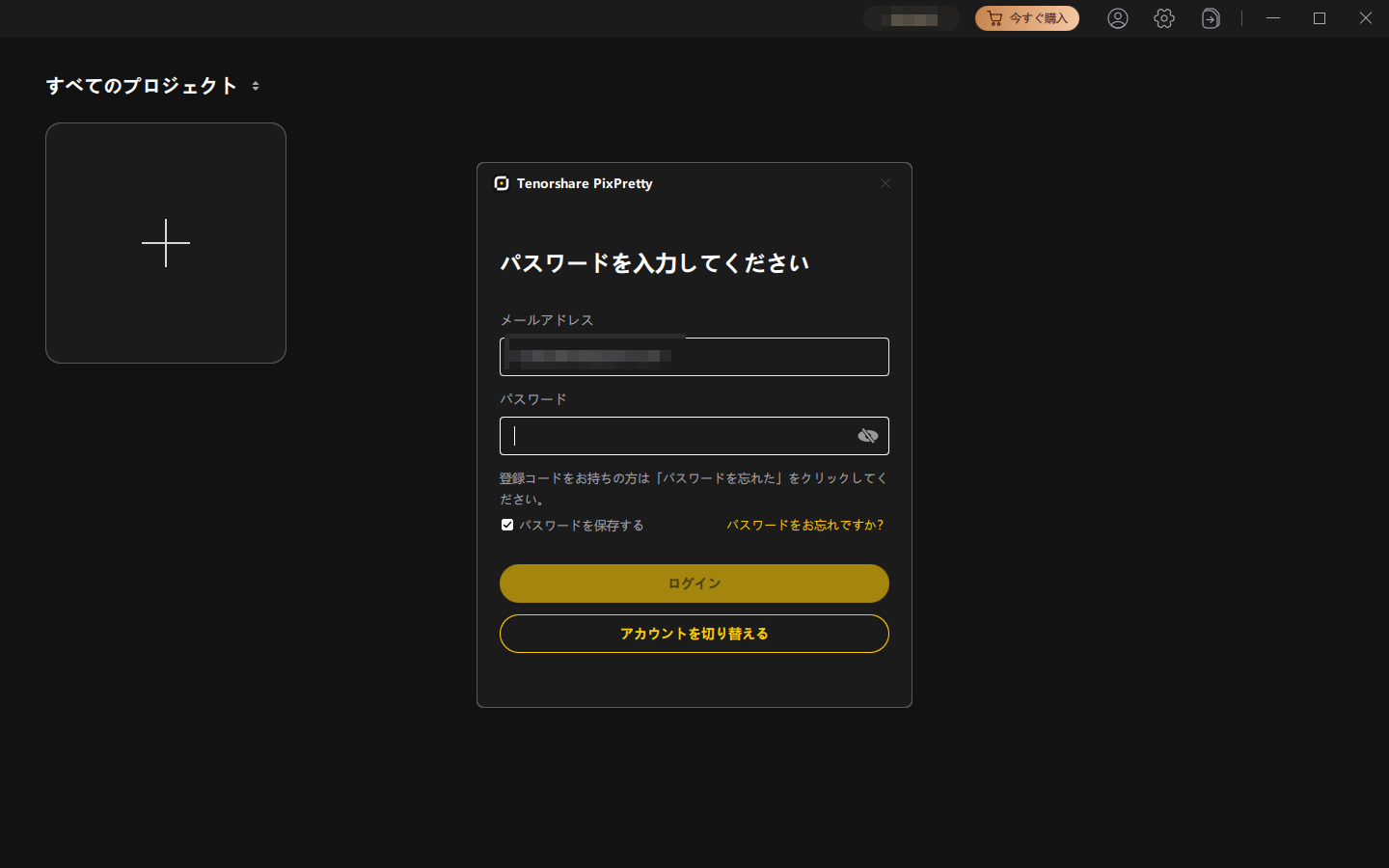Expand the すべてのプロジェクト sort arrows

click(256, 86)
